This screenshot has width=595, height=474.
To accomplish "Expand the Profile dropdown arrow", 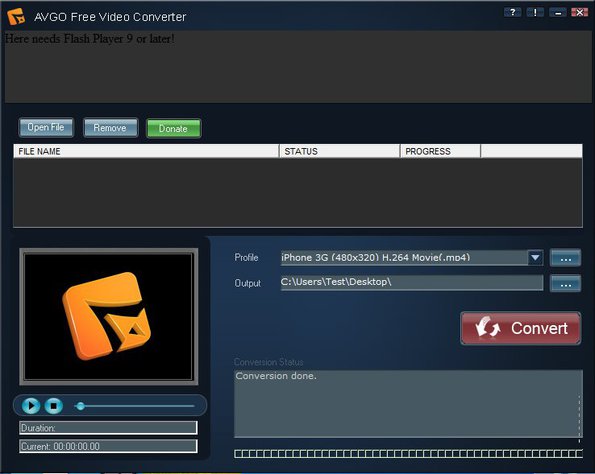I will 535,258.
